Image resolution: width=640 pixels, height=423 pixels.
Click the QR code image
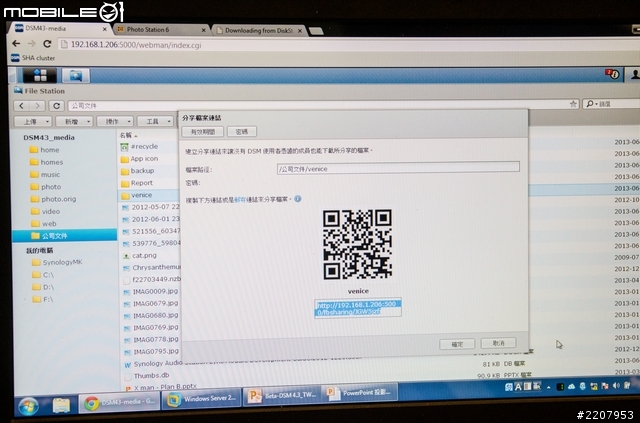click(x=358, y=244)
